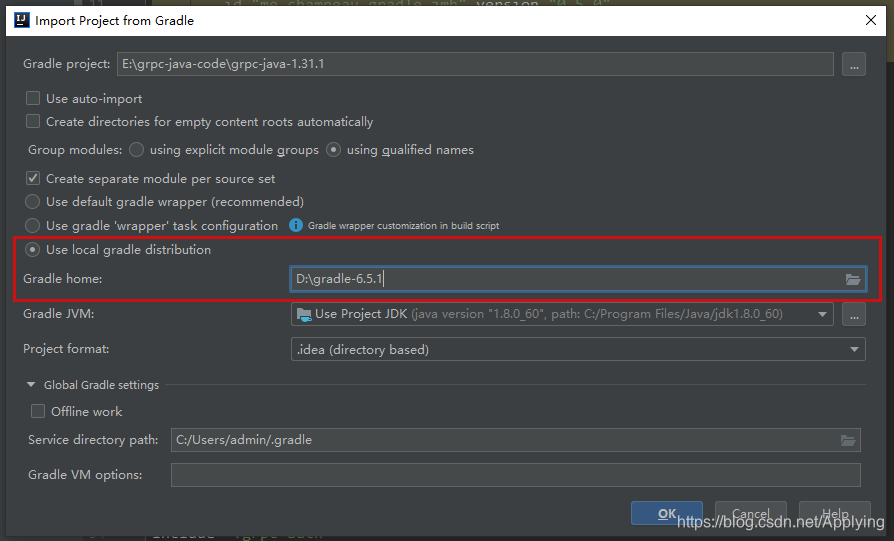Screen dimensions: 894x541
Task: Uncheck Create separate module per source set
Action: point(33,178)
